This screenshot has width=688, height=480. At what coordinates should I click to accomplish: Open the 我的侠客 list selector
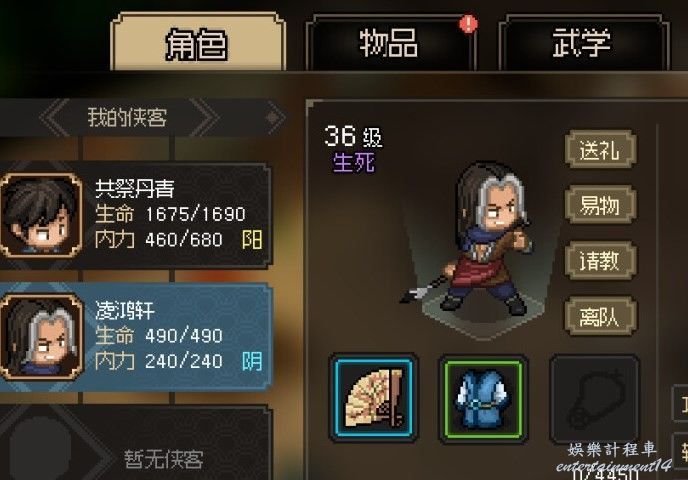pos(127,118)
